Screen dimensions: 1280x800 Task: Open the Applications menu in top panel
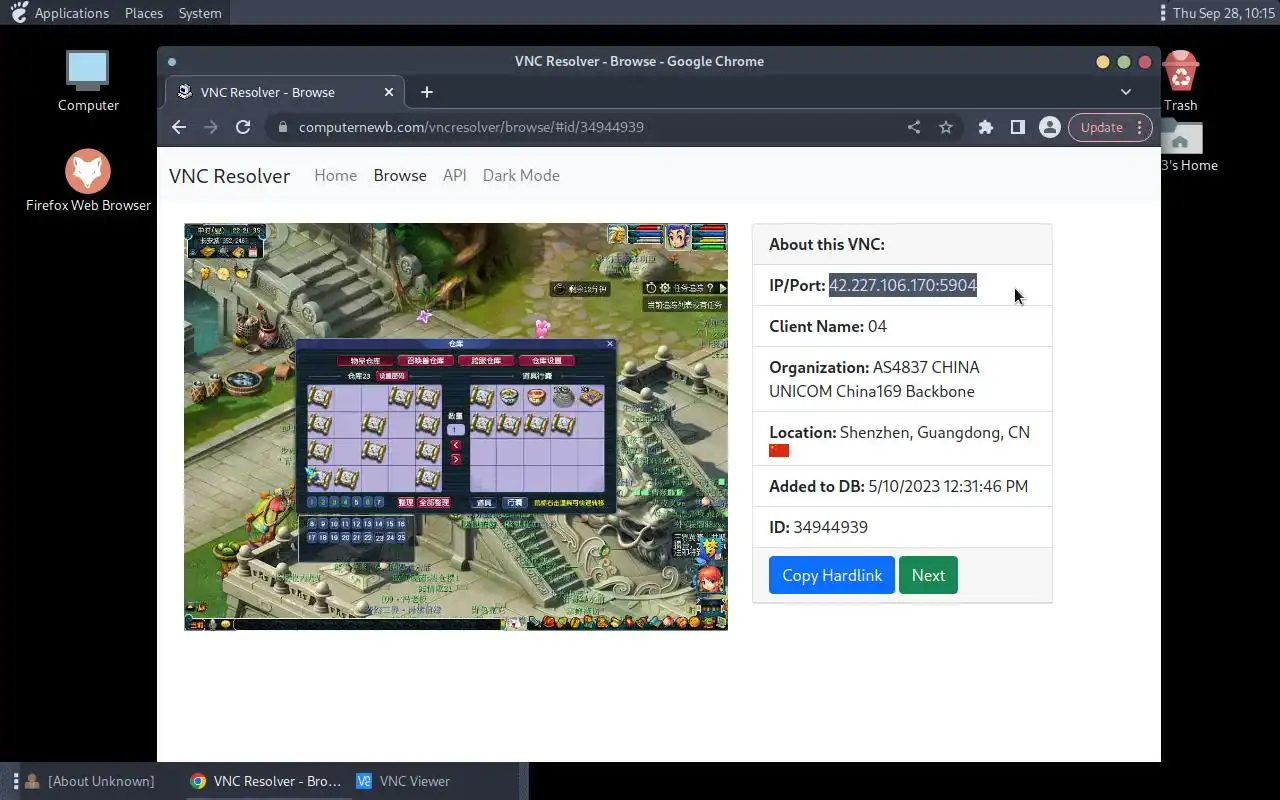[72, 13]
